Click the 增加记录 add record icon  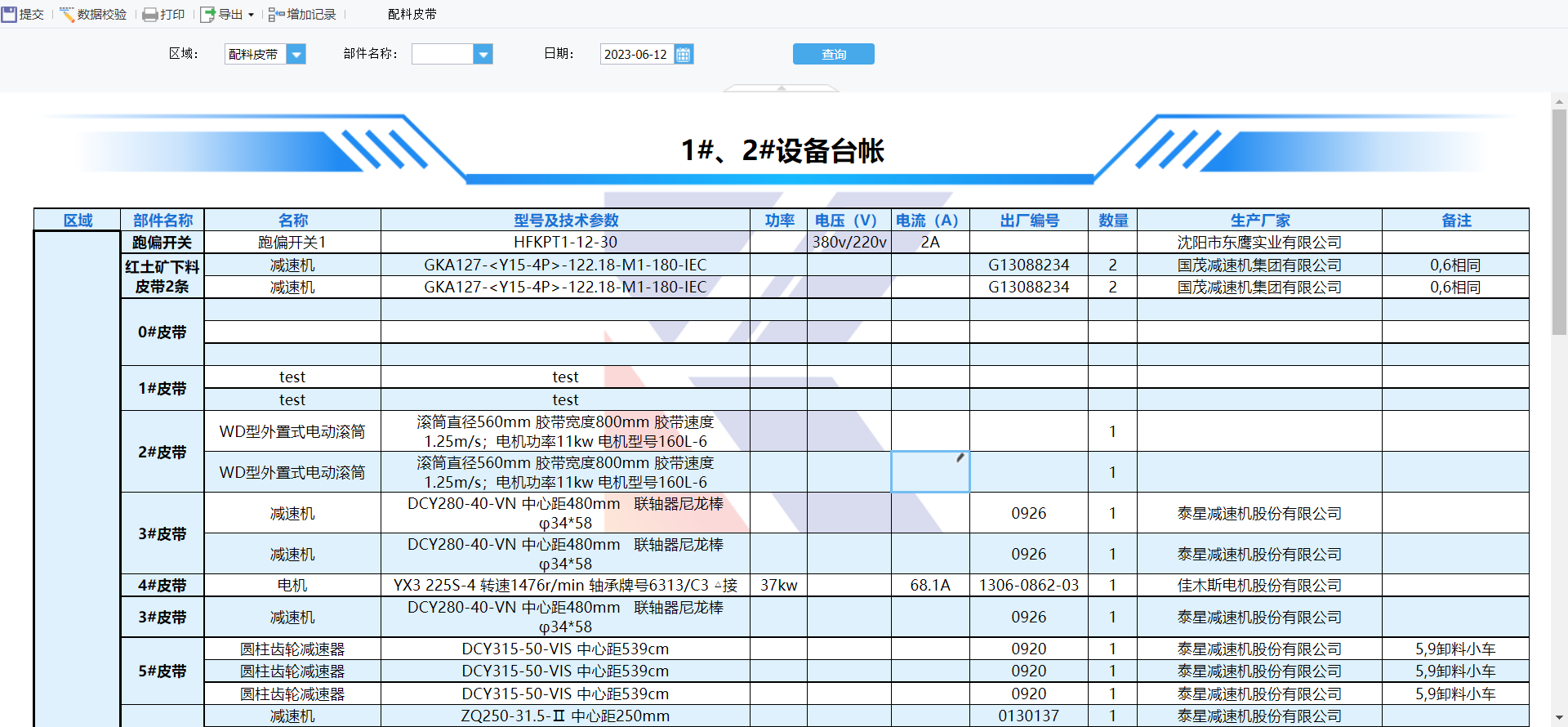[276, 14]
